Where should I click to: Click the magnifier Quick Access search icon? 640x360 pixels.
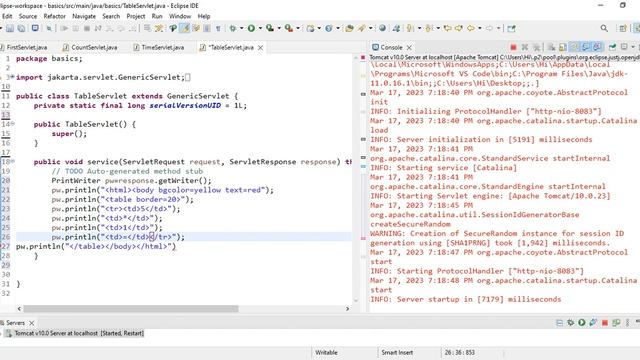[604, 28]
